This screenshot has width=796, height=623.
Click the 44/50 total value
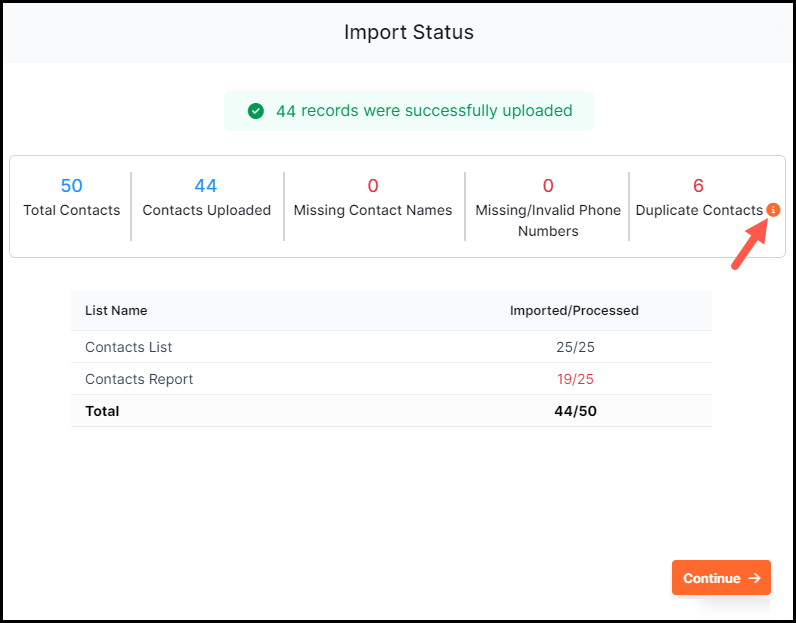click(x=575, y=411)
